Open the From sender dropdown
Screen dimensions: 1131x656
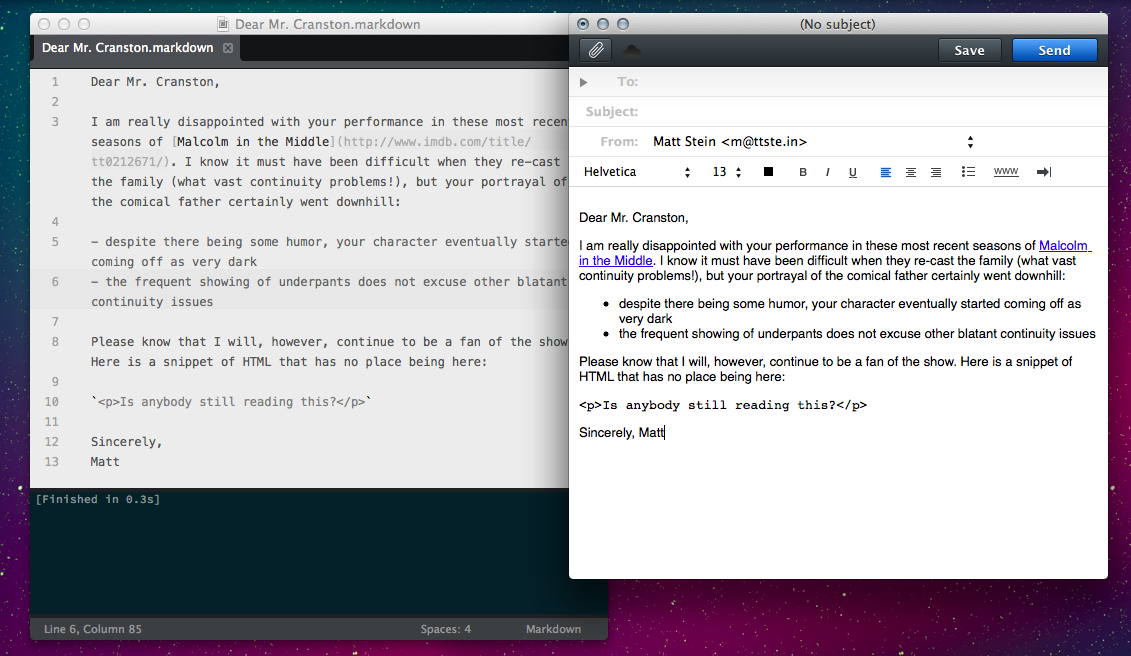pyautogui.click(x=813, y=141)
